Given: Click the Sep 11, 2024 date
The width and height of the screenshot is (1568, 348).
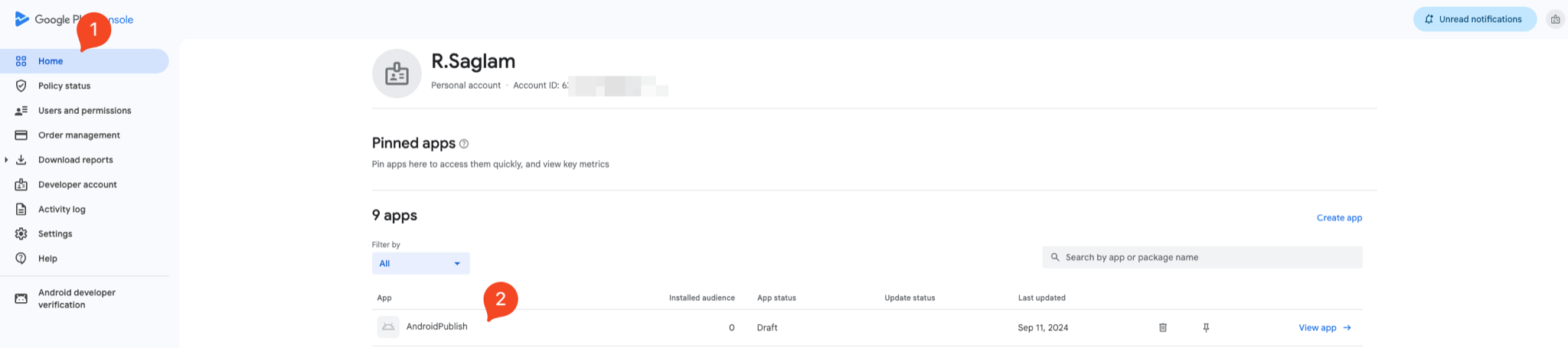Looking at the screenshot, I should pos(1043,327).
